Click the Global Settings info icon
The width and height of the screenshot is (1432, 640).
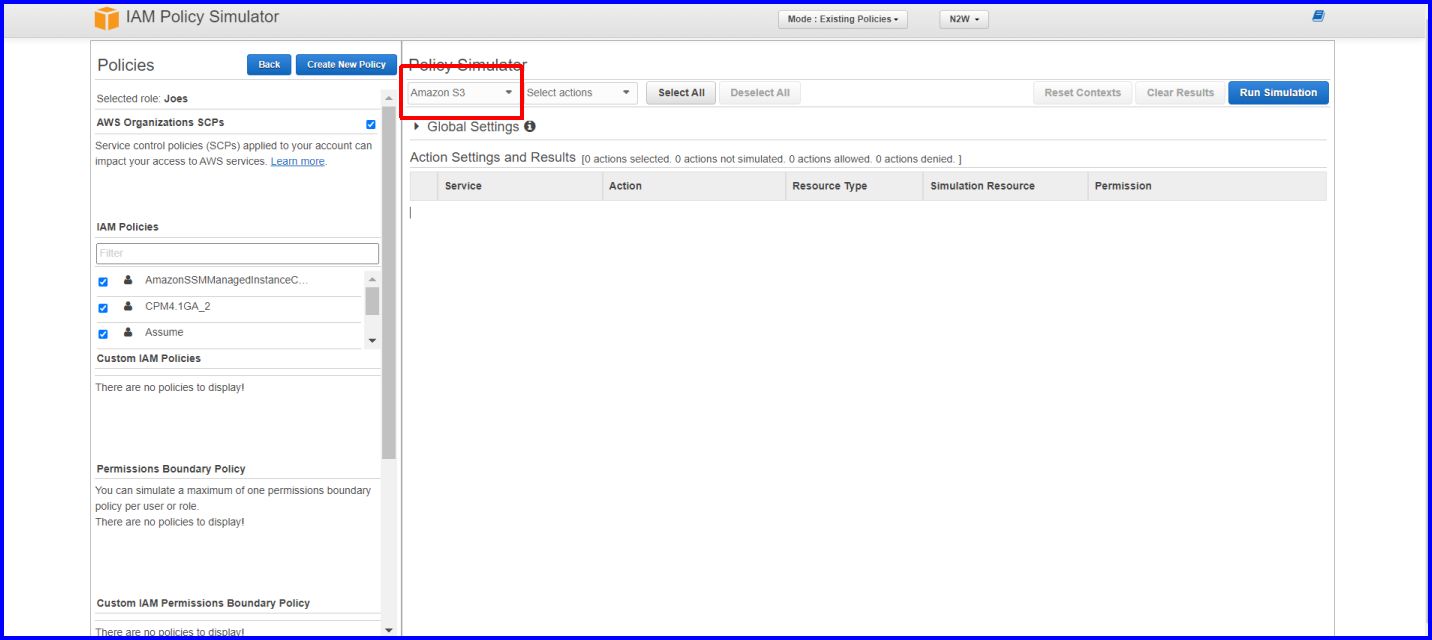tap(530, 127)
